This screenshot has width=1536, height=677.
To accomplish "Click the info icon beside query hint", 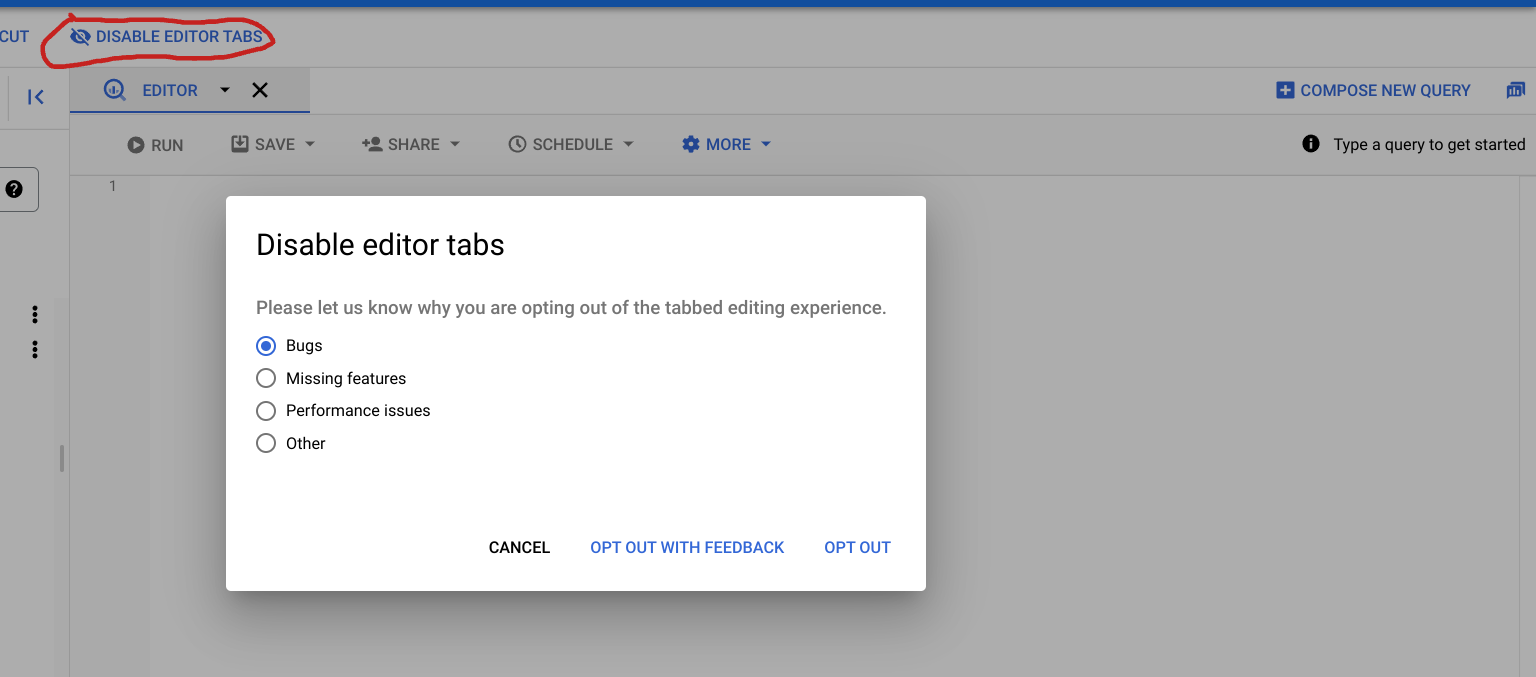I will click(x=1311, y=144).
